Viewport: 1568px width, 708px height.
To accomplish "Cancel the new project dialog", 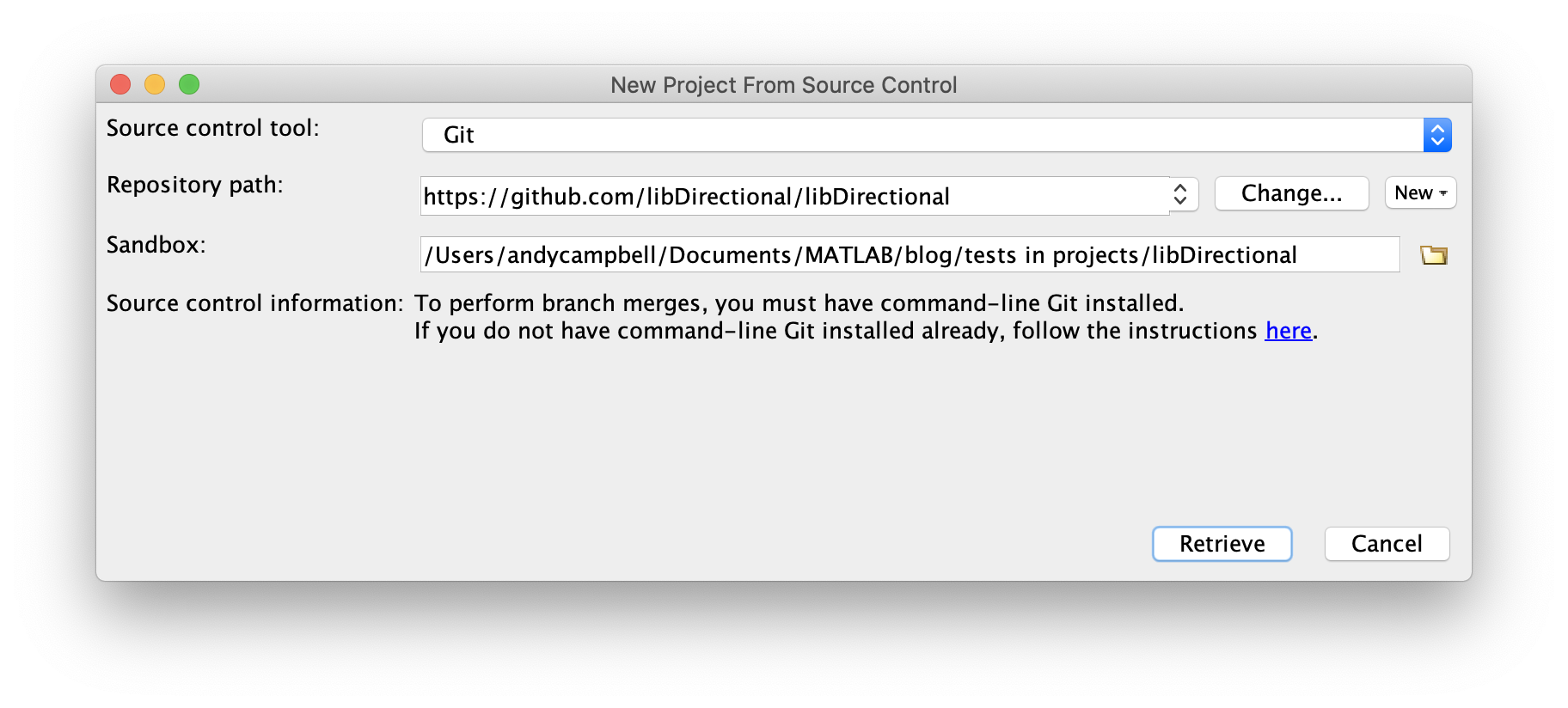I will (x=1387, y=544).
